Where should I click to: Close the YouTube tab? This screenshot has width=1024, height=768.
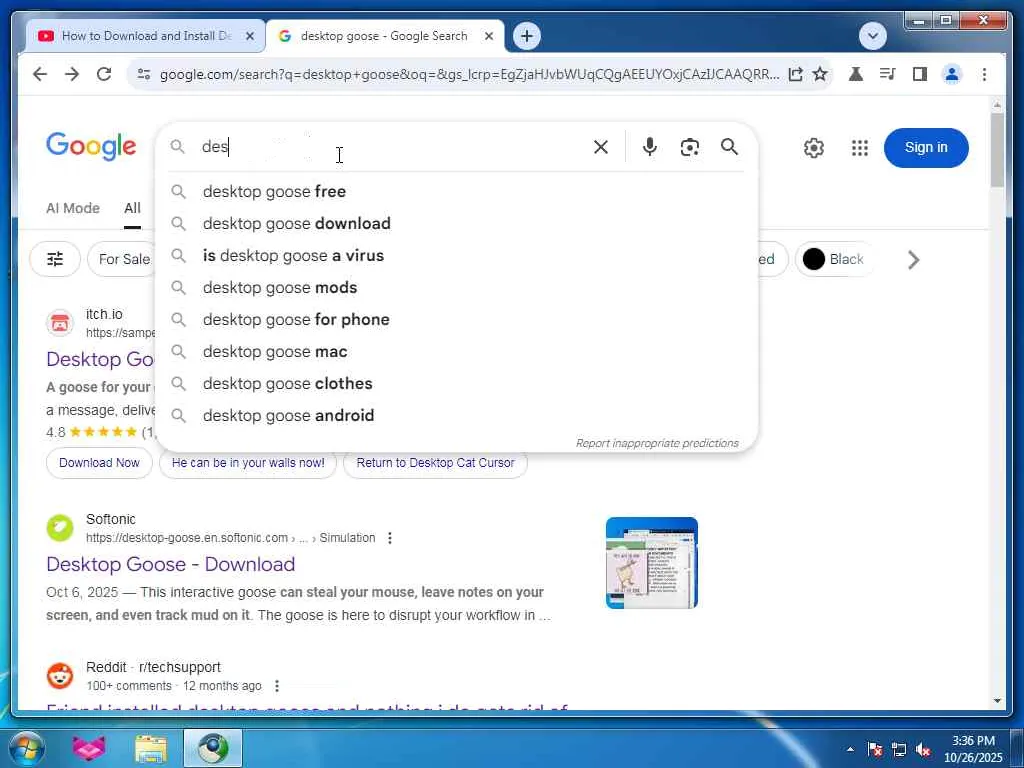tap(249, 36)
